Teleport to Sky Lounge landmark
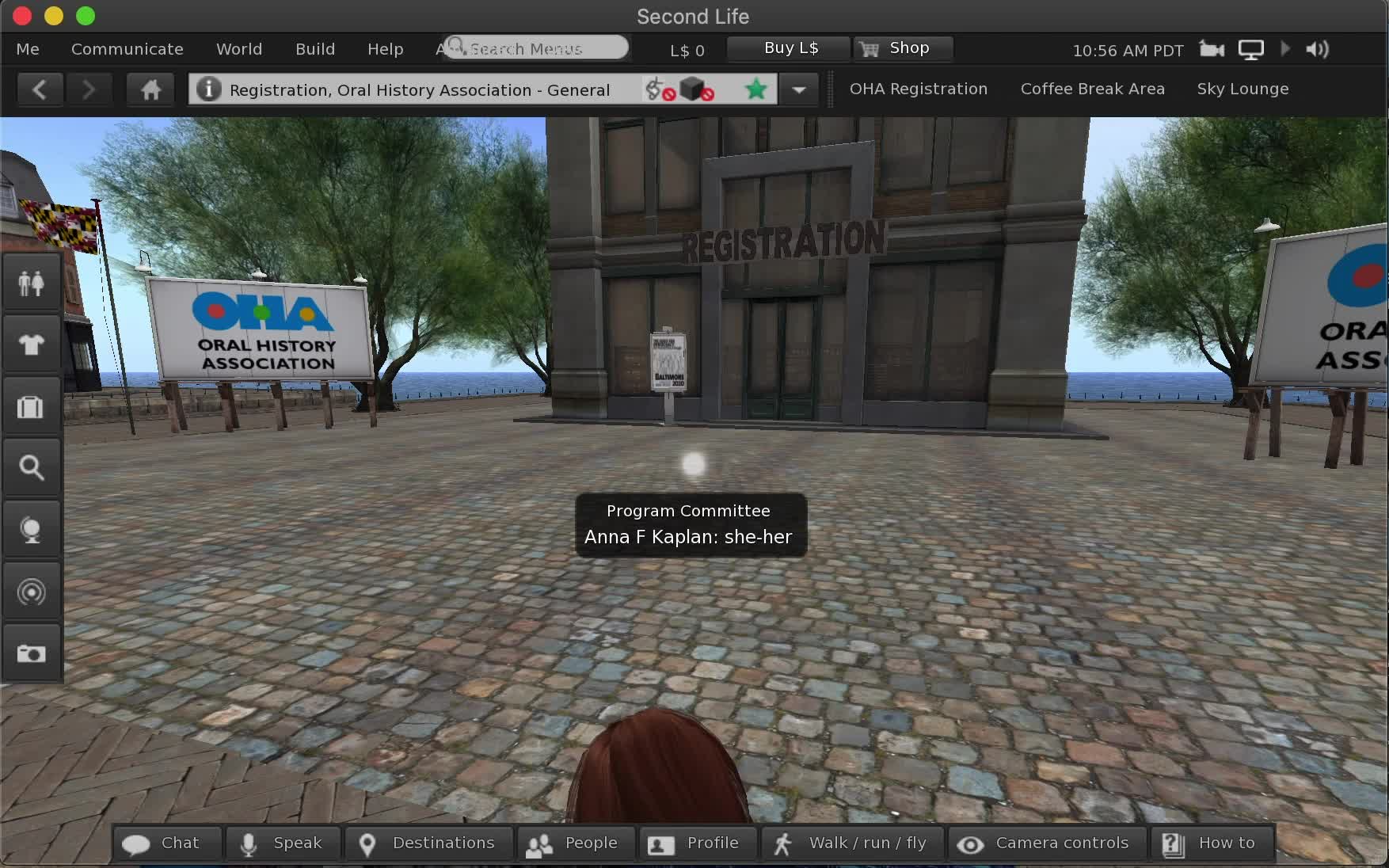1389x868 pixels. click(1242, 89)
